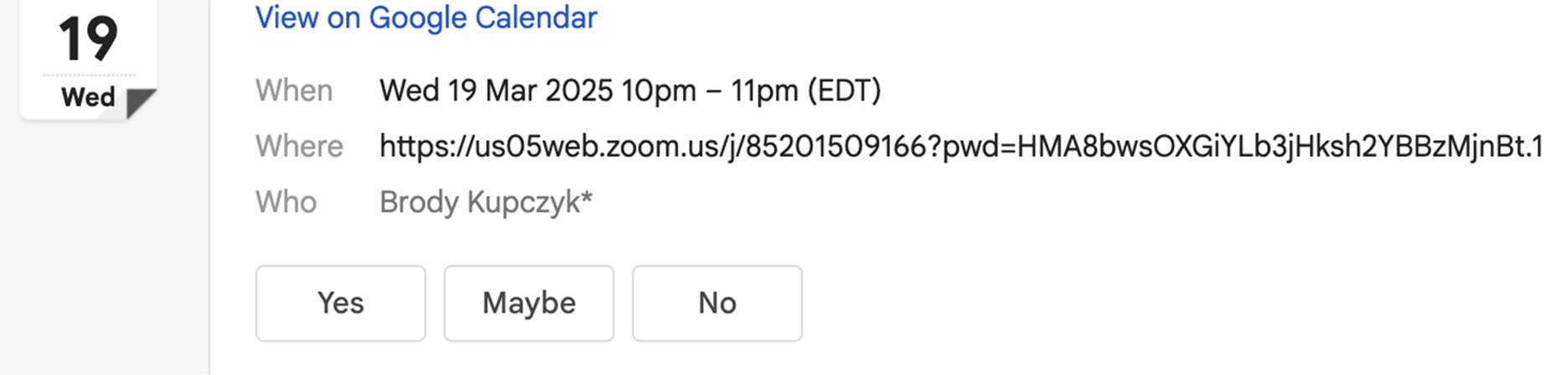Click the (EDT) timezone text
Viewport: 1568px width, 375px height.
[844, 91]
